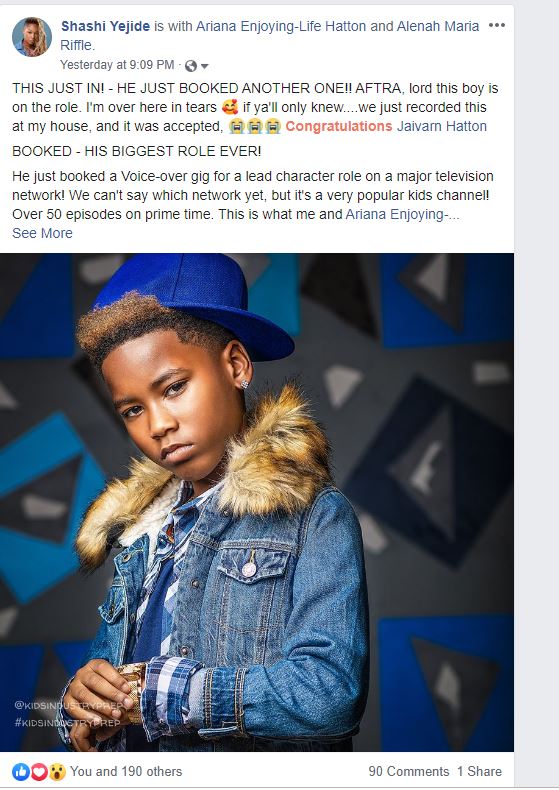The image size is (559, 790).
Task: Expand the post with See More
Action: [x=42, y=233]
